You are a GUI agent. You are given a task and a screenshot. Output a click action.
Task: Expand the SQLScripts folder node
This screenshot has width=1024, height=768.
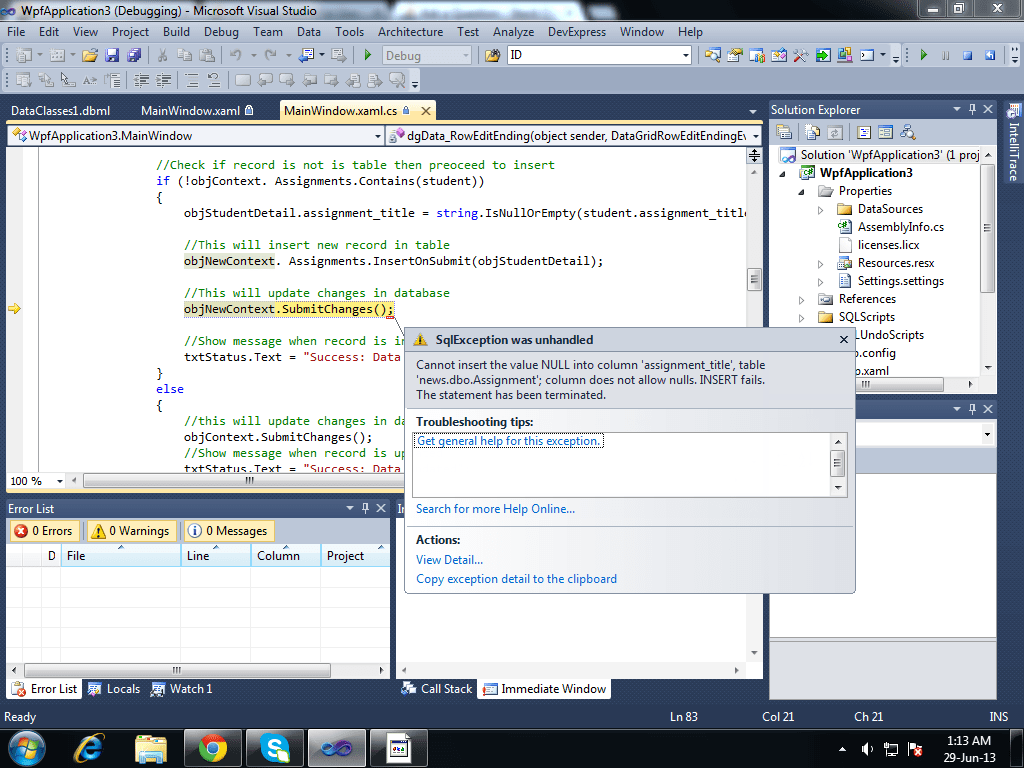pyautogui.click(x=801, y=318)
